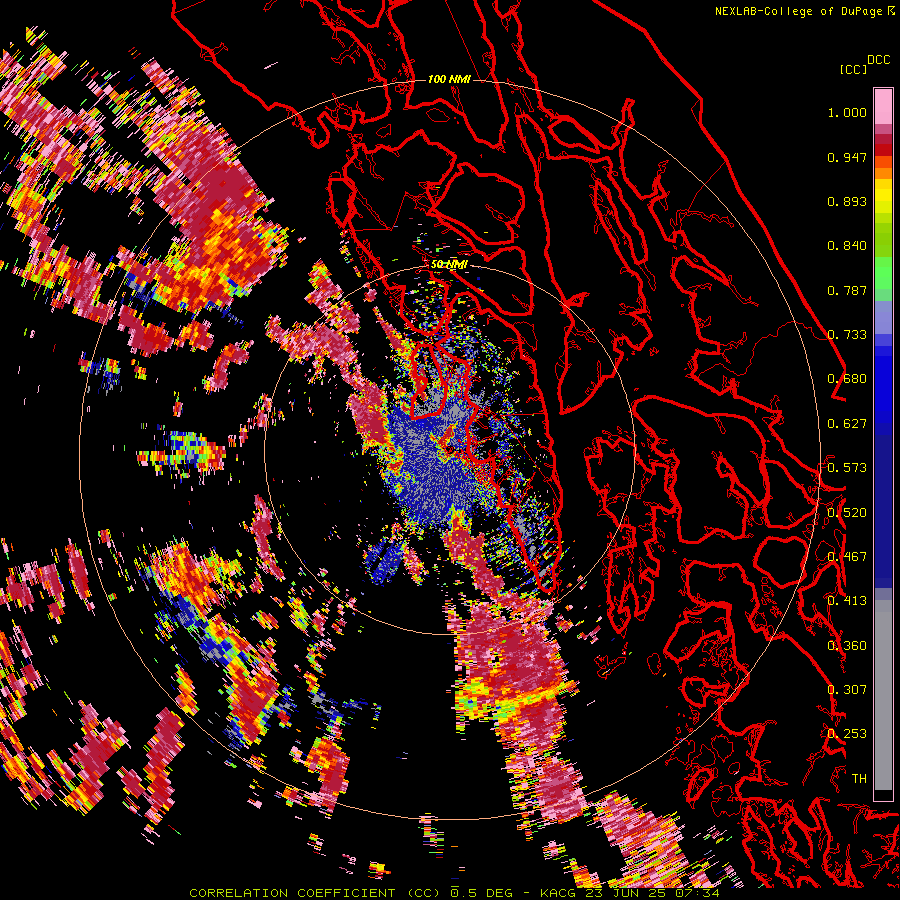Pick the light pink segment atop the color bar
Image resolution: width=900 pixels, height=900 pixels.
click(x=883, y=106)
